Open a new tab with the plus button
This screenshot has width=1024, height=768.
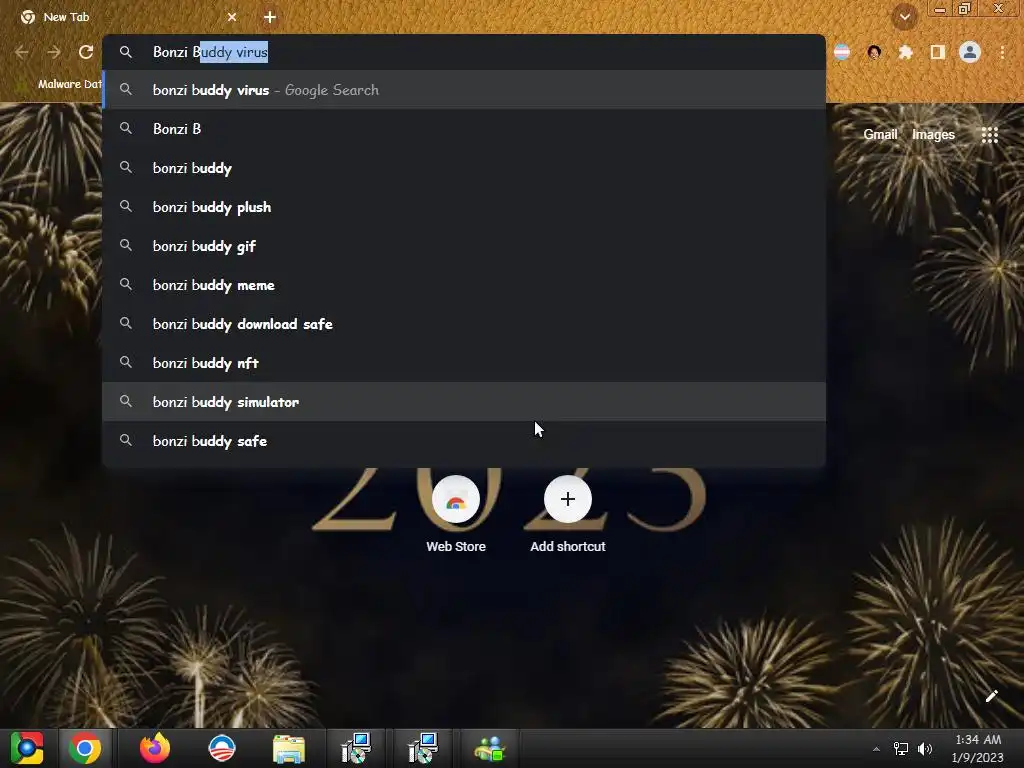[270, 17]
